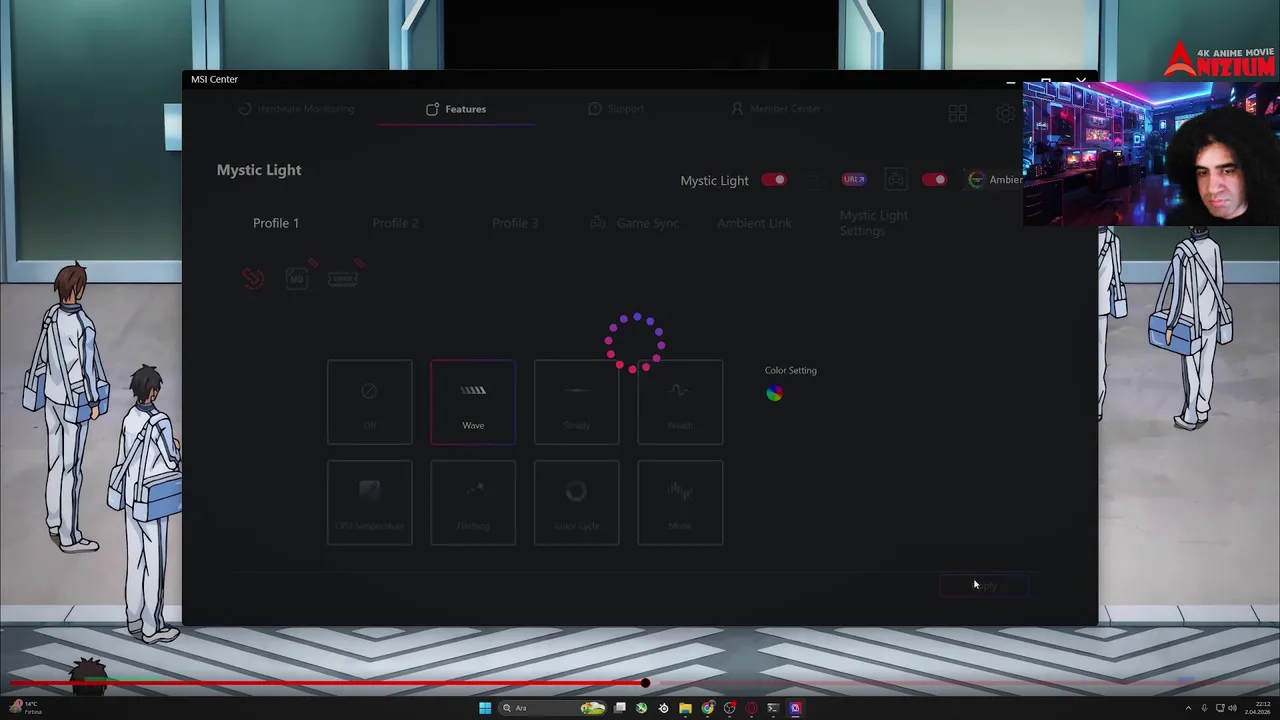Pick the Color Cycle lighting effect
This screenshot has height=720, width=1280.
(577, 503)
